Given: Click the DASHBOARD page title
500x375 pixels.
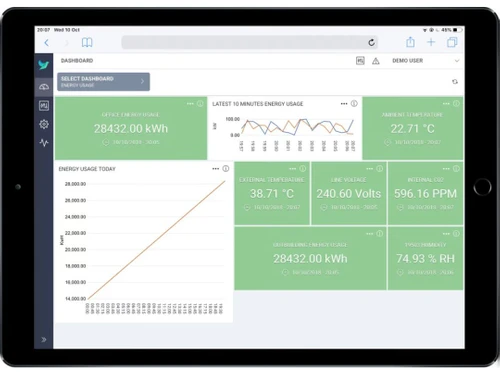Looking at the screenshot, I should point(77,61).
